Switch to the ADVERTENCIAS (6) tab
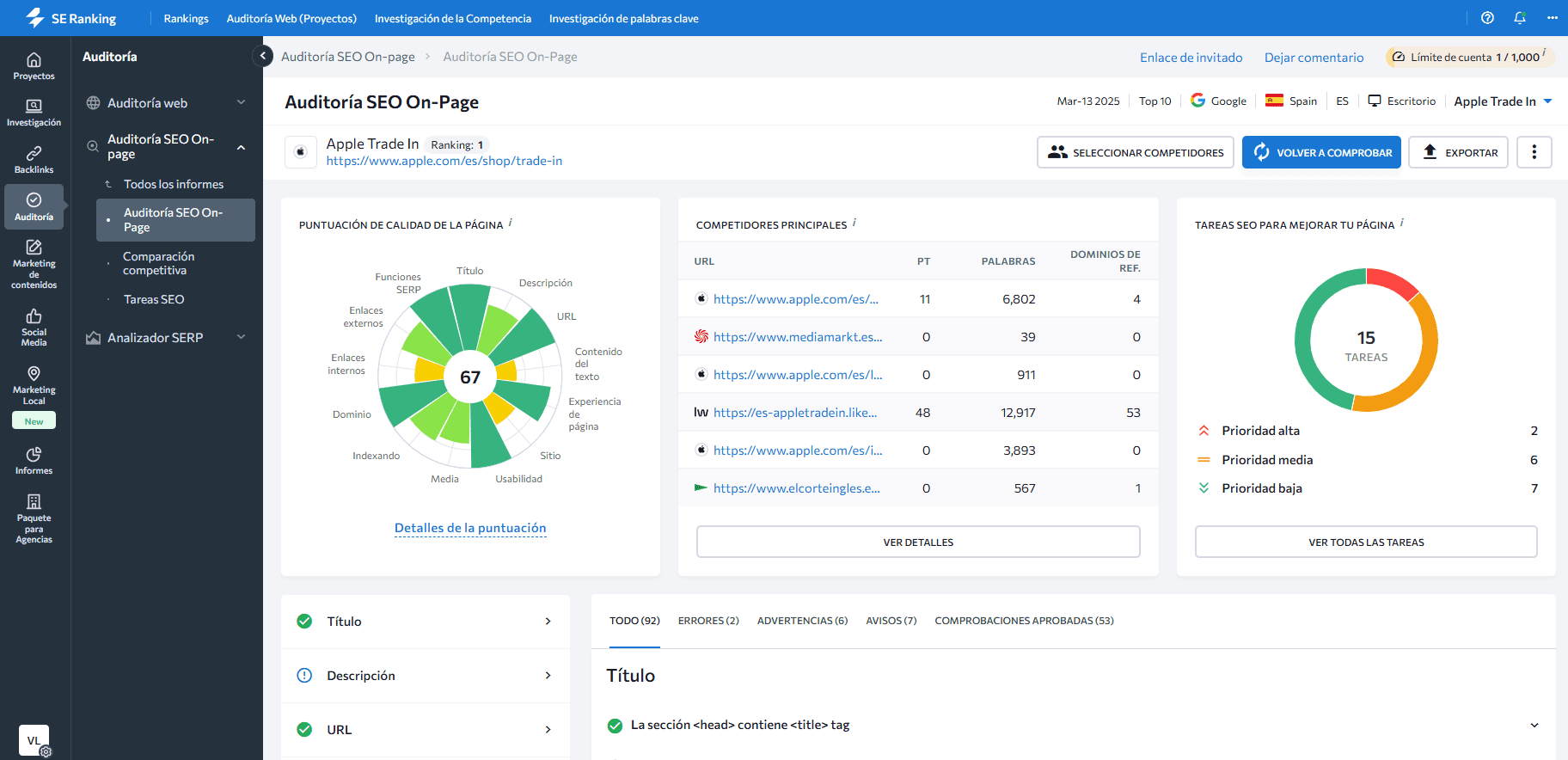The image size is (1568, 760). [802, 621]
